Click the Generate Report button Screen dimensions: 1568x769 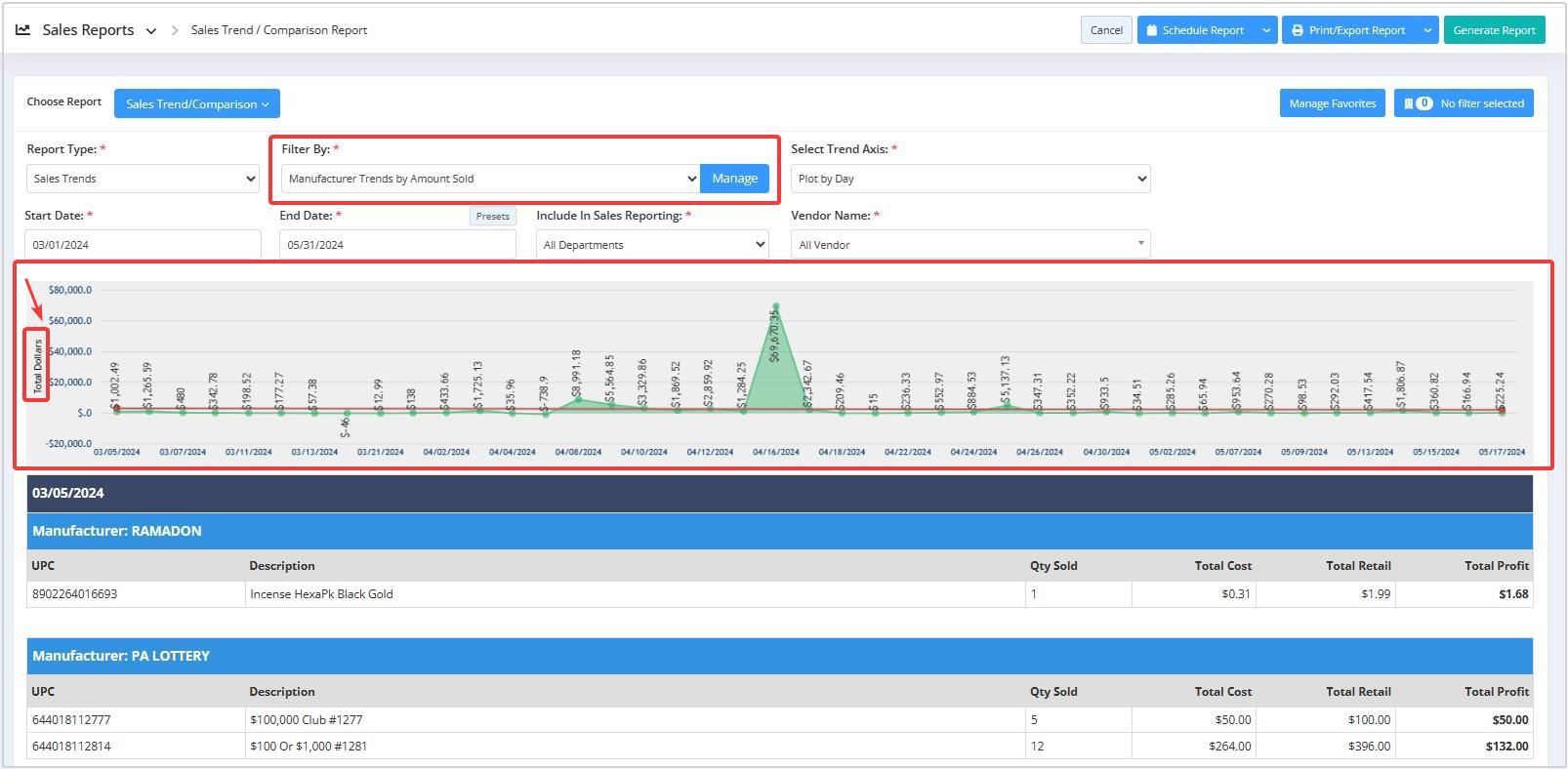tap(1494, 30)
